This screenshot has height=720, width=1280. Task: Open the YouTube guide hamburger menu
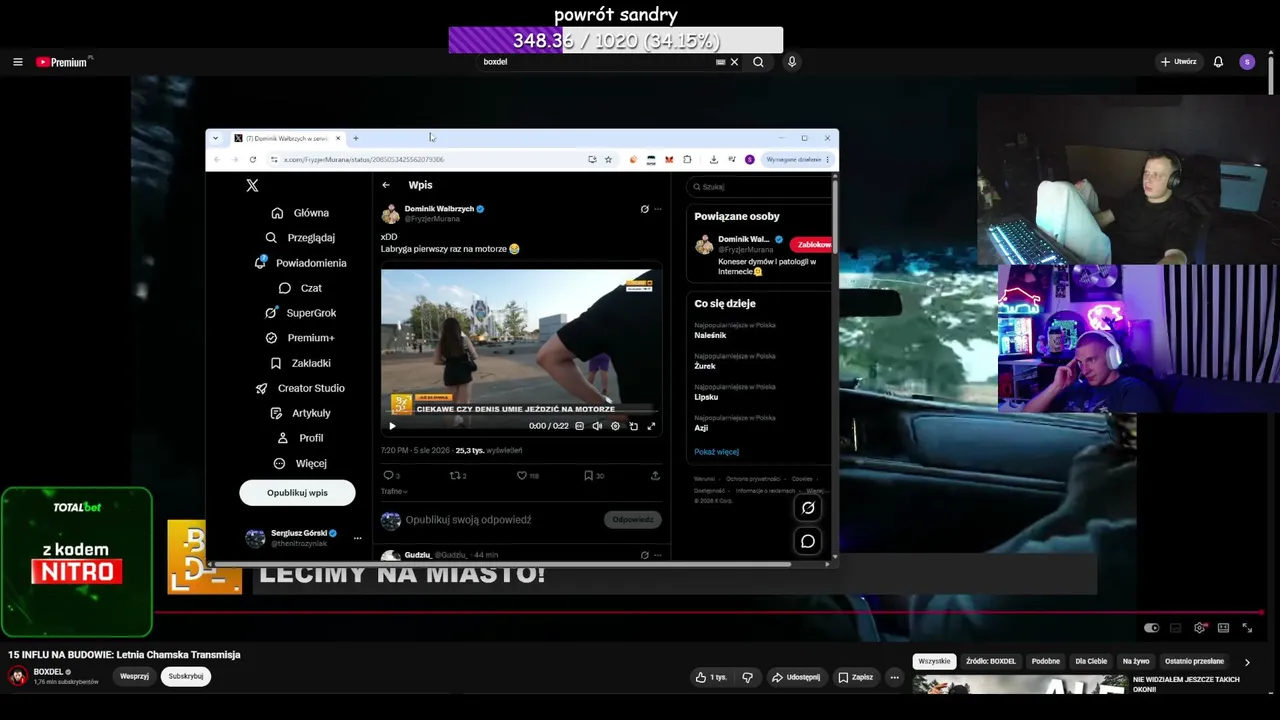click(x=17, y=62)
